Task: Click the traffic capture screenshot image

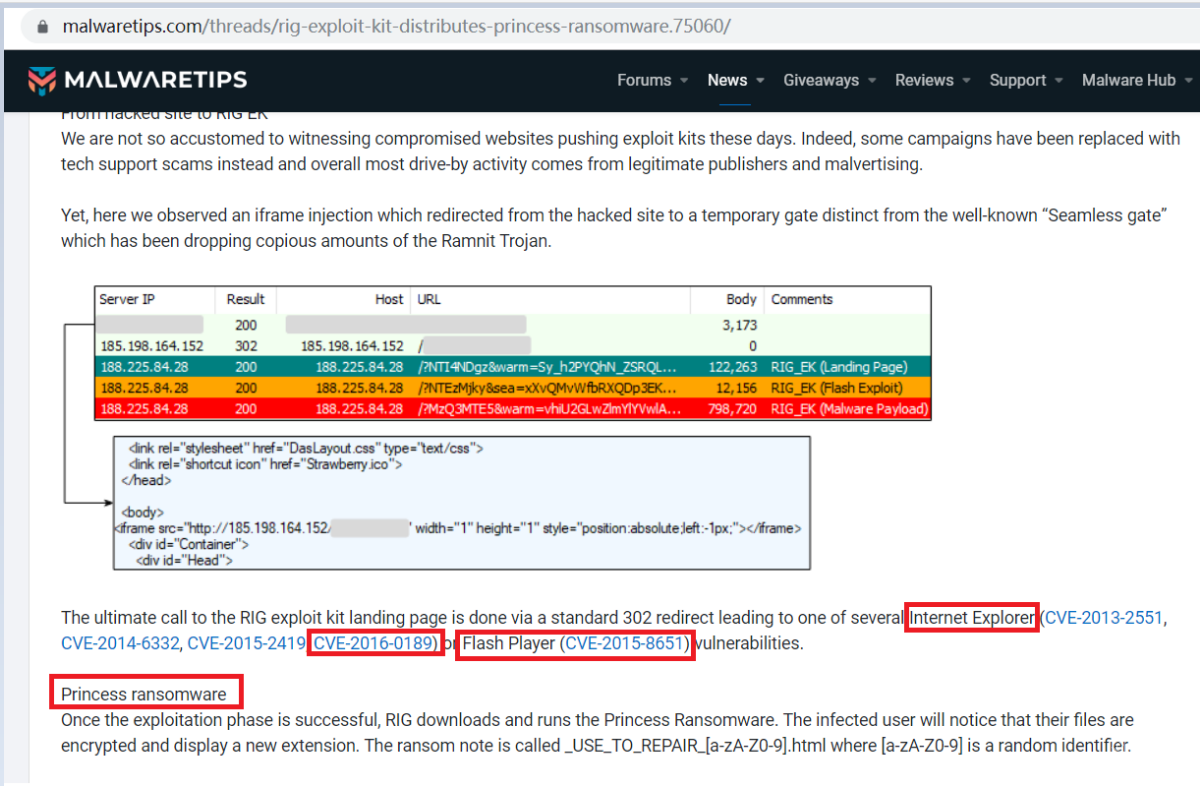Action: pos(497,428)
